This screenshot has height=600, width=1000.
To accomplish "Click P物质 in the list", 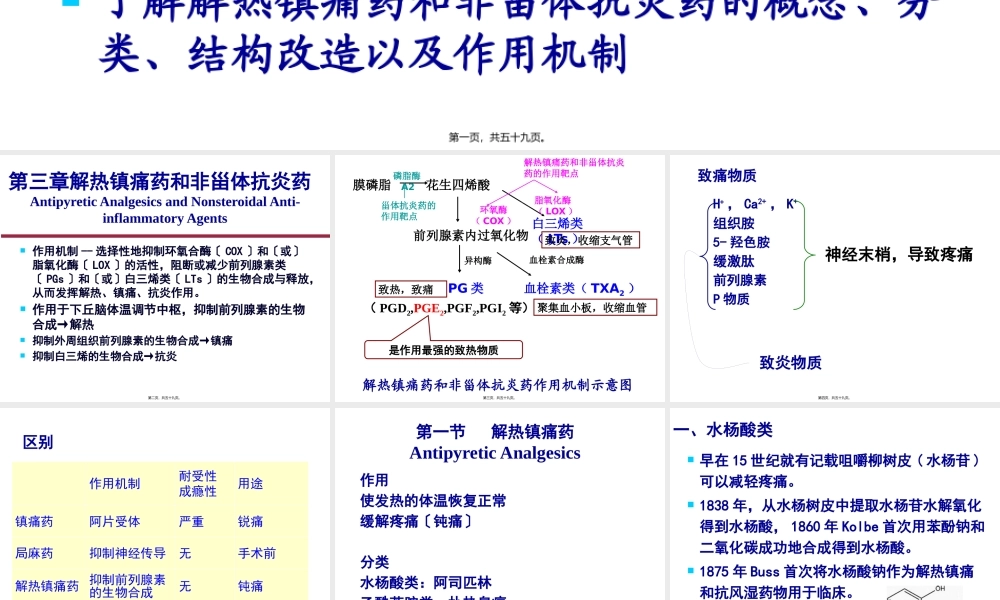I will 731,299.
